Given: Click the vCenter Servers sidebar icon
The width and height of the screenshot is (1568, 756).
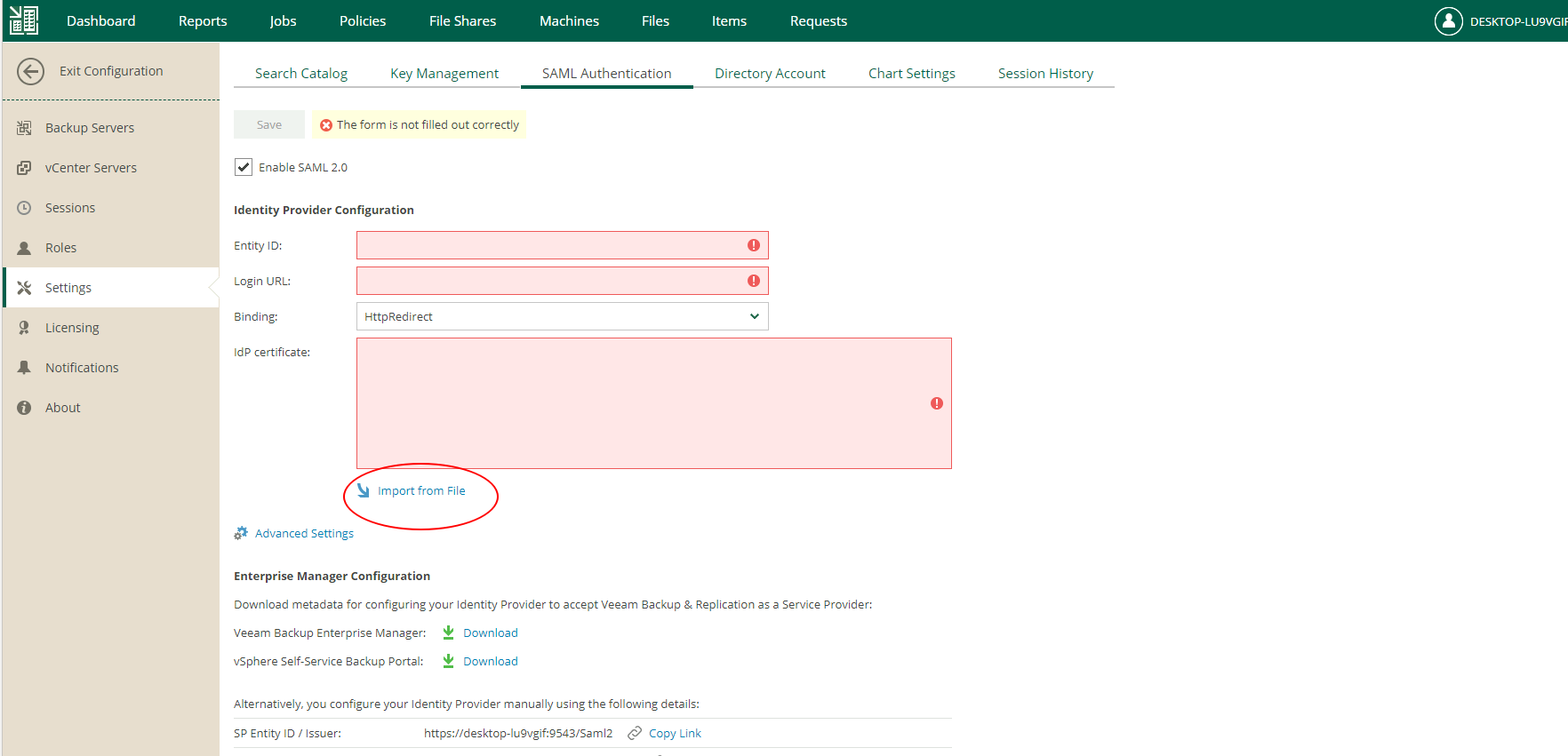Looking at the screenshot, I should 24,168.
